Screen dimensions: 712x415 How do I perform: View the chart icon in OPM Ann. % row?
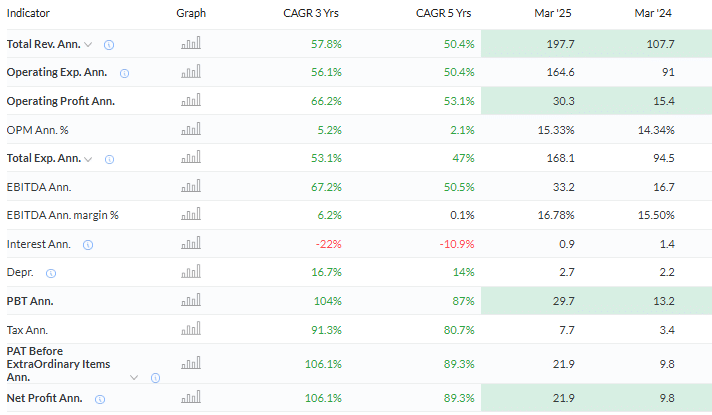[190, 130]
